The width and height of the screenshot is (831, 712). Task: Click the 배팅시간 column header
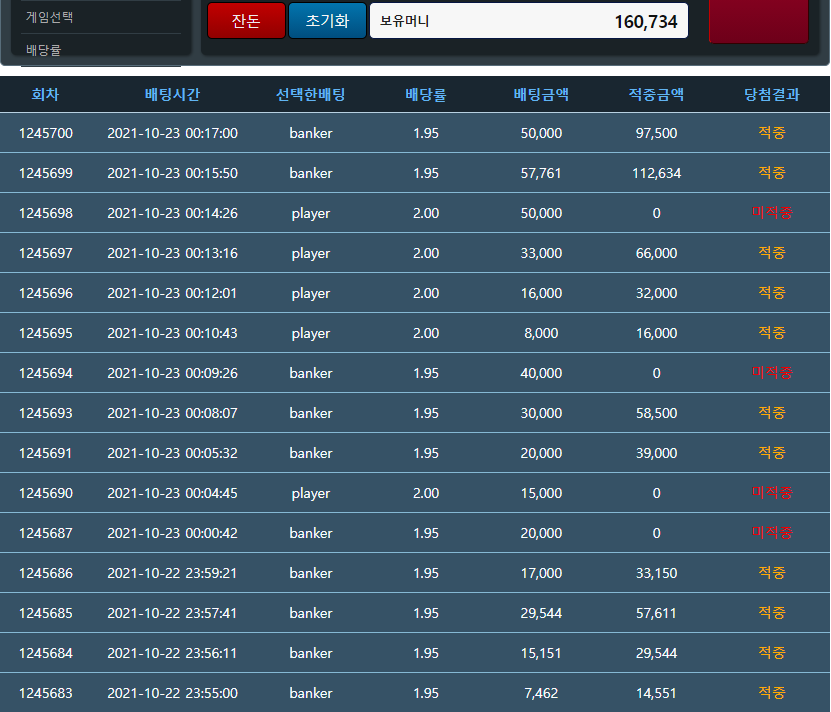pos(172,94)
